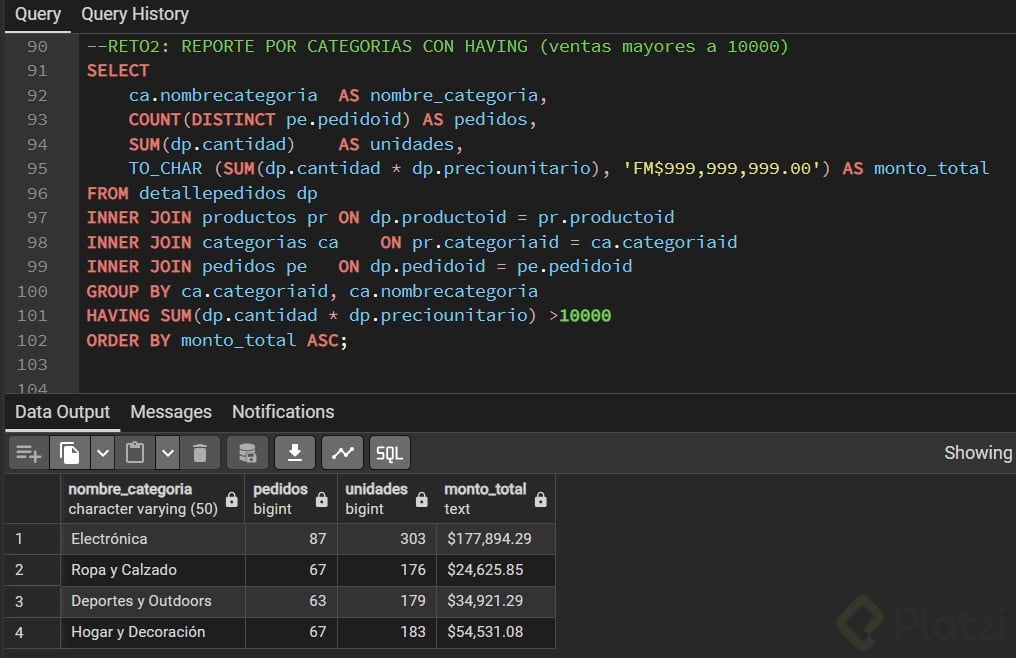
Task: Open the Messages tab
Action: [x=171, y=412]
